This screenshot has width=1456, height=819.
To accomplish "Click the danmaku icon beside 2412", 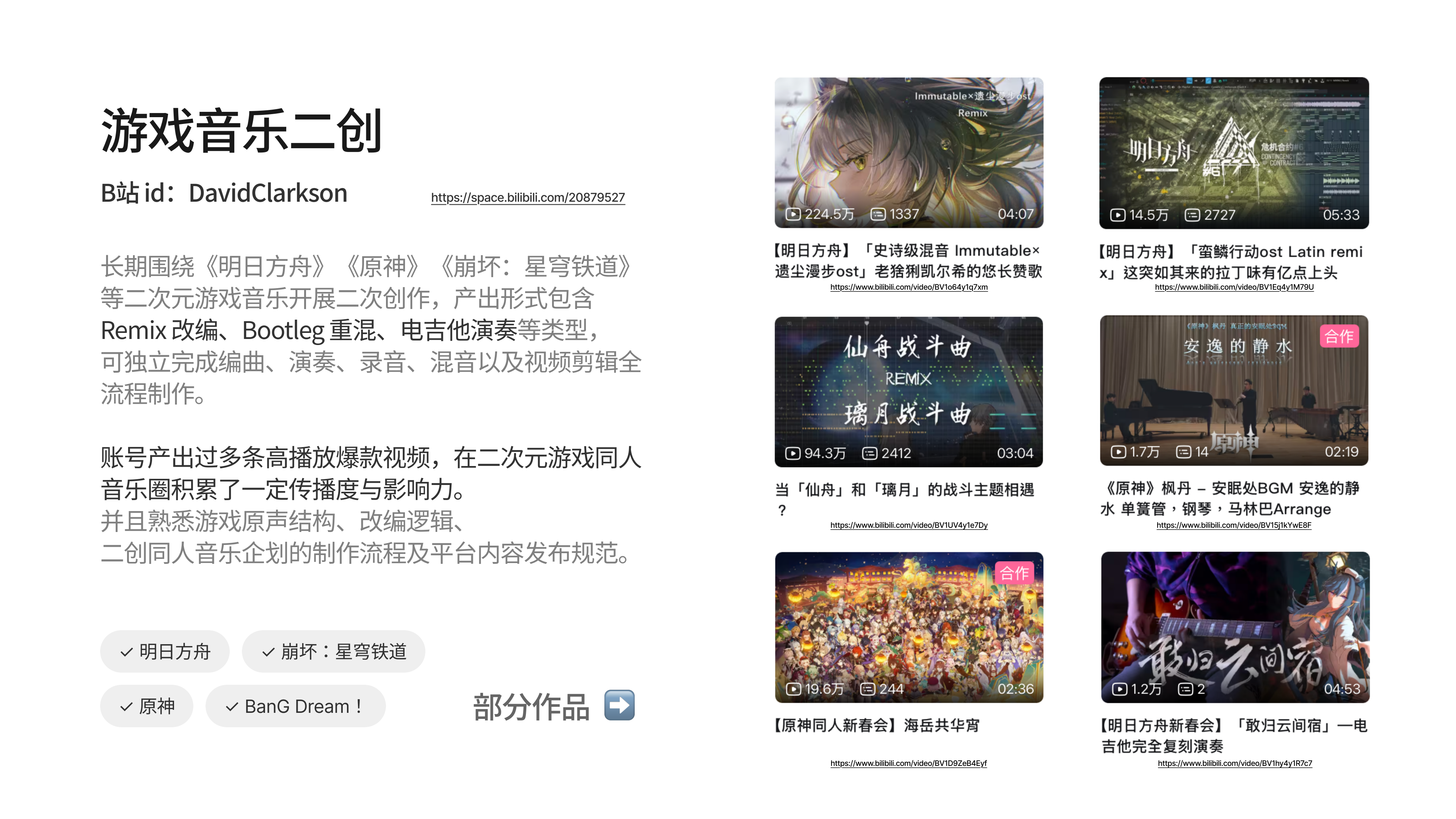I will [x=869, y=453].
